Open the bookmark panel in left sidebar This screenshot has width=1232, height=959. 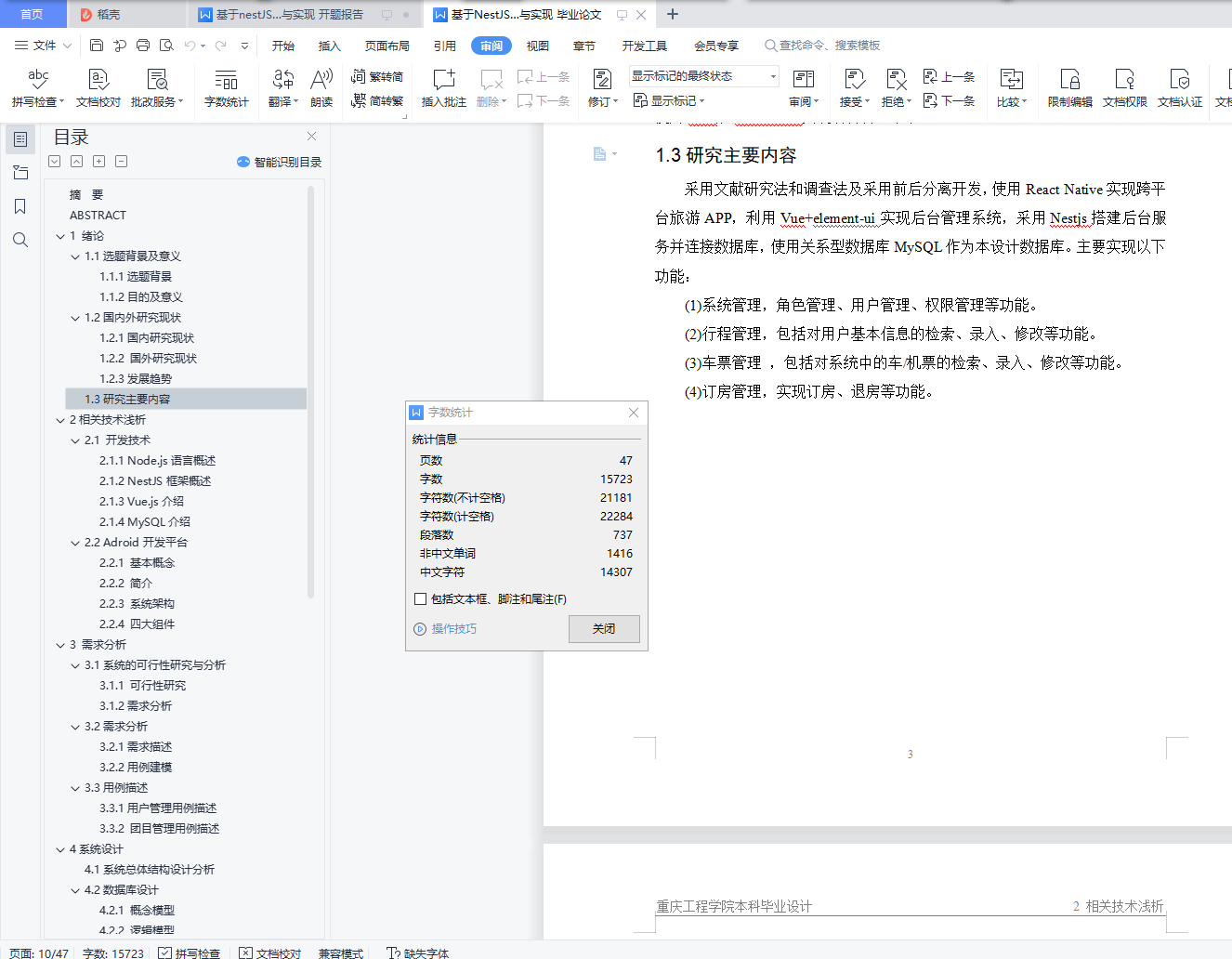click(20, 206)
